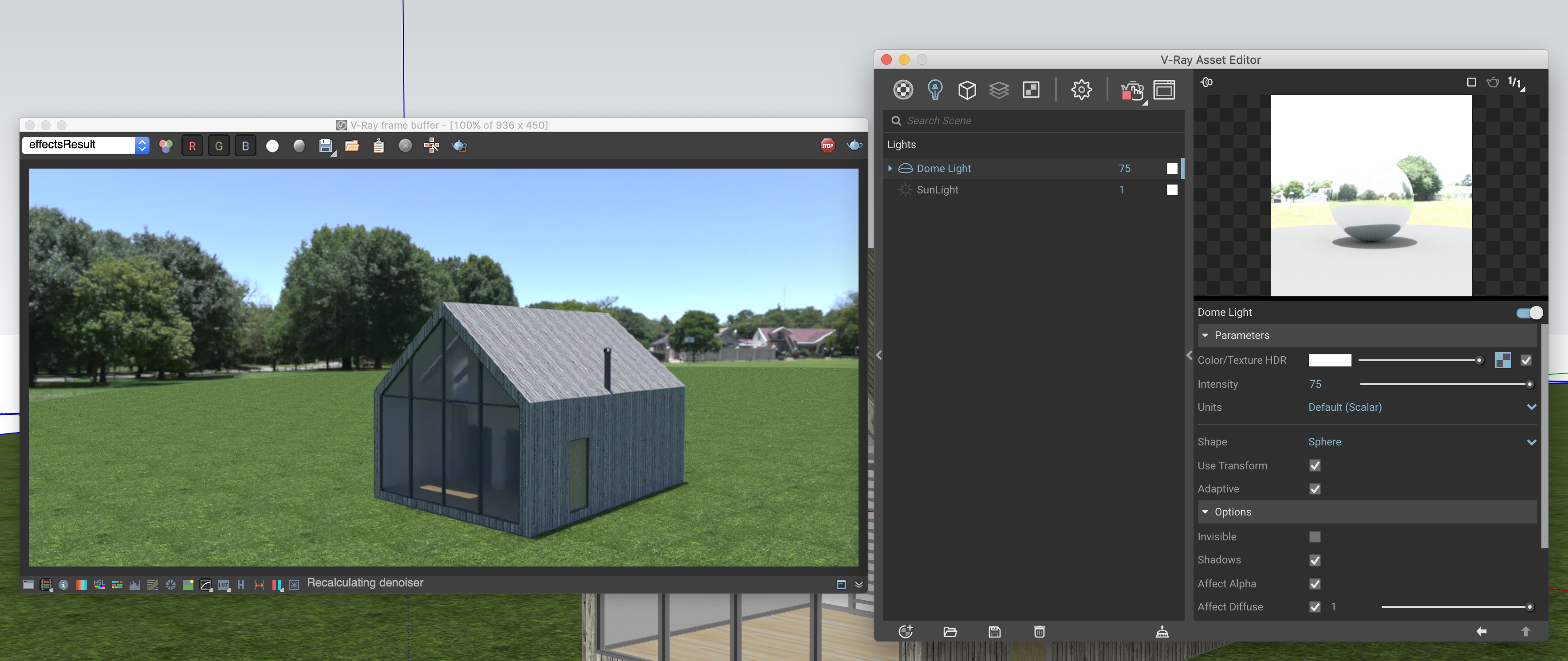The image size is (1568, 661).
Task: Save the current channel floppy icon
Action: (326, 146)
